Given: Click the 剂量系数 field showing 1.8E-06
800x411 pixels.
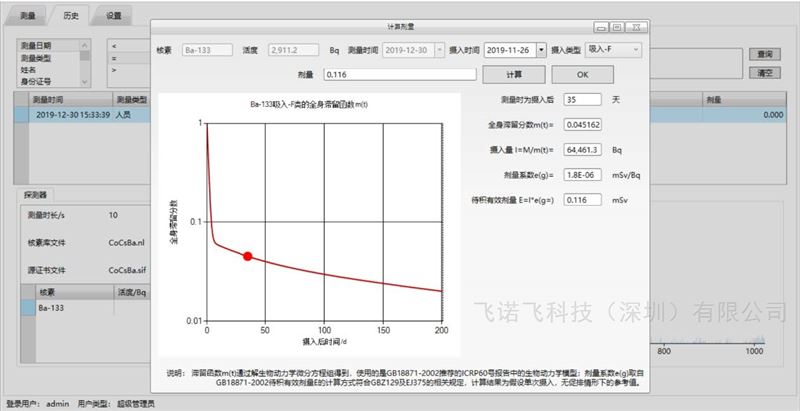Looking at the screenshot, I should point(582,175).
